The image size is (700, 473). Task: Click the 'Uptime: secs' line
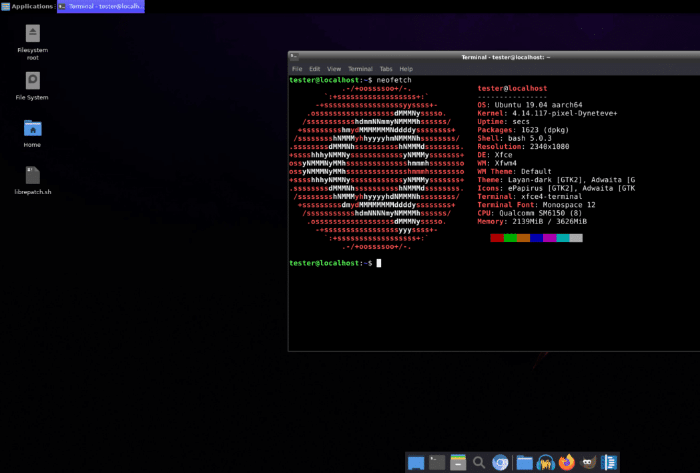tap(504, 121)
